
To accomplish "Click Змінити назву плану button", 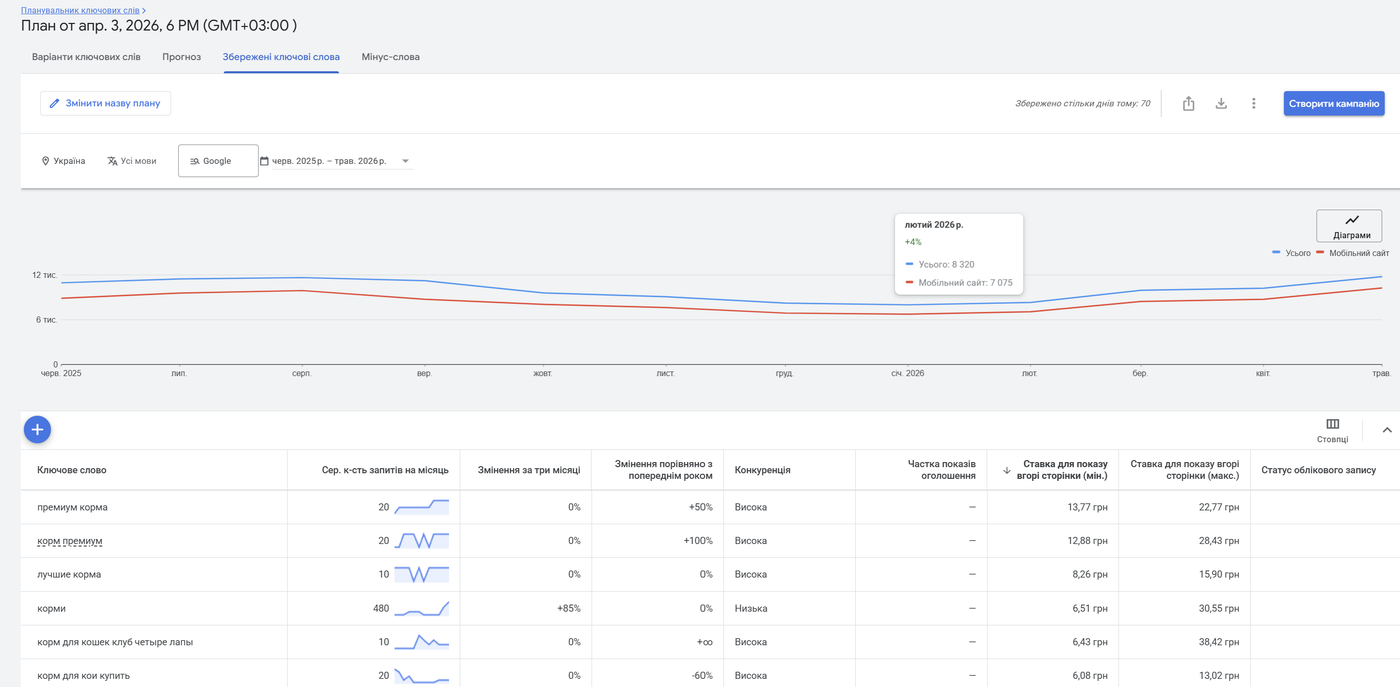I will [105, 103].
